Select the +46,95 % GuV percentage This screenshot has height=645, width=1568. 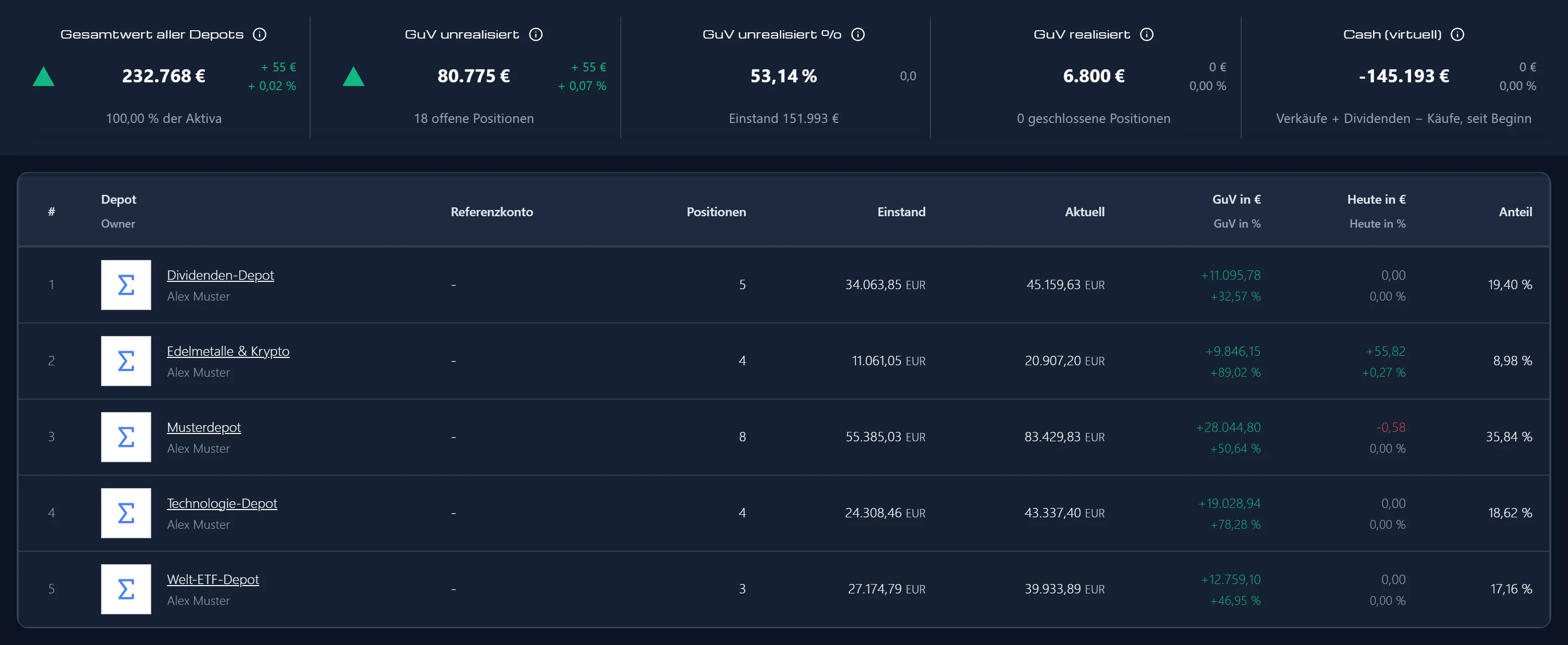(x=1235, y=601)
